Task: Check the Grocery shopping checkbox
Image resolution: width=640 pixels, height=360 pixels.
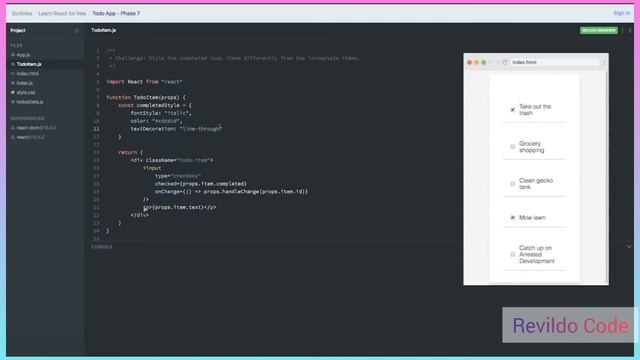Action: [x=513, y=147]
